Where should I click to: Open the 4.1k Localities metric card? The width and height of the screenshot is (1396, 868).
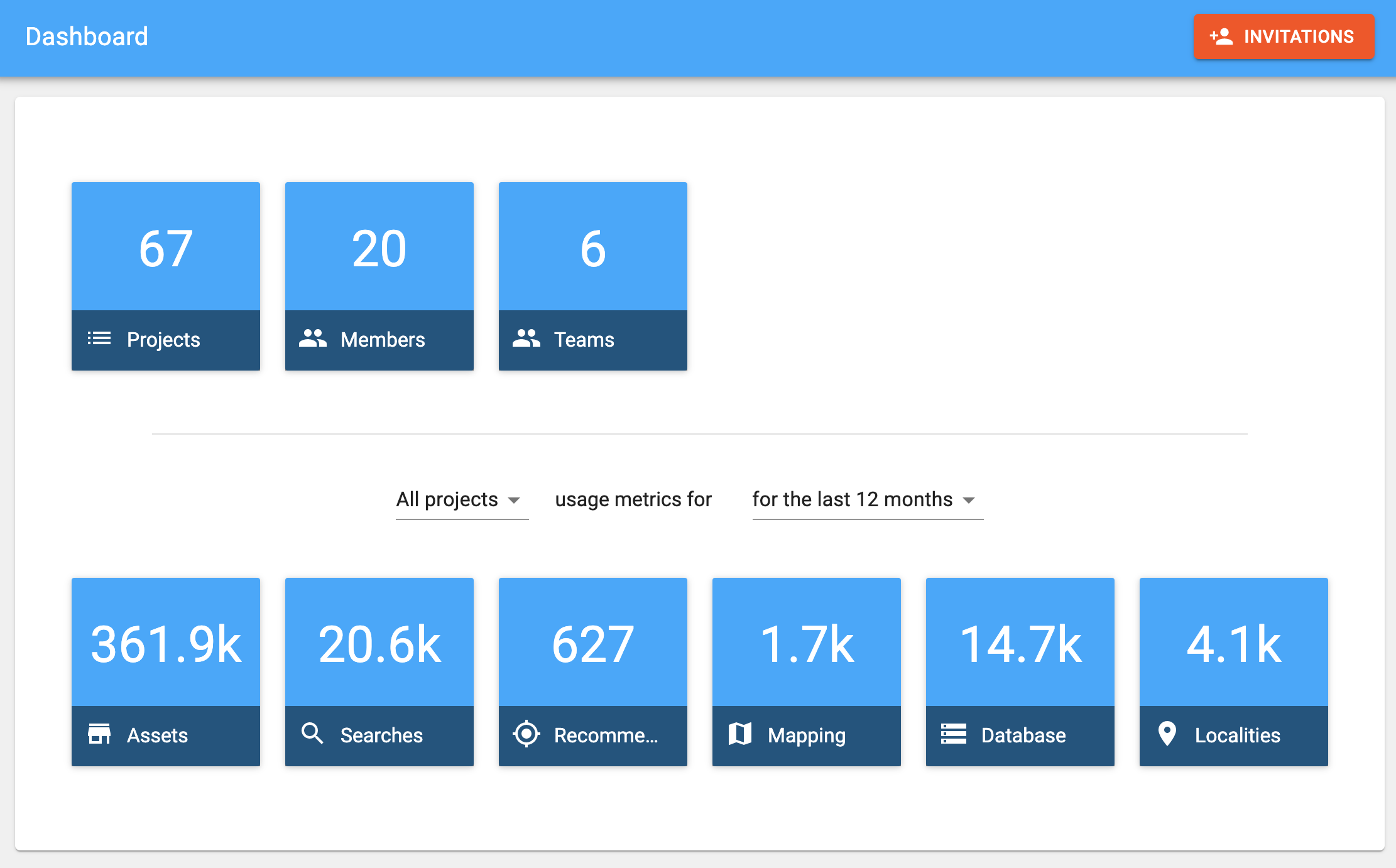(x=1234, y=644)
